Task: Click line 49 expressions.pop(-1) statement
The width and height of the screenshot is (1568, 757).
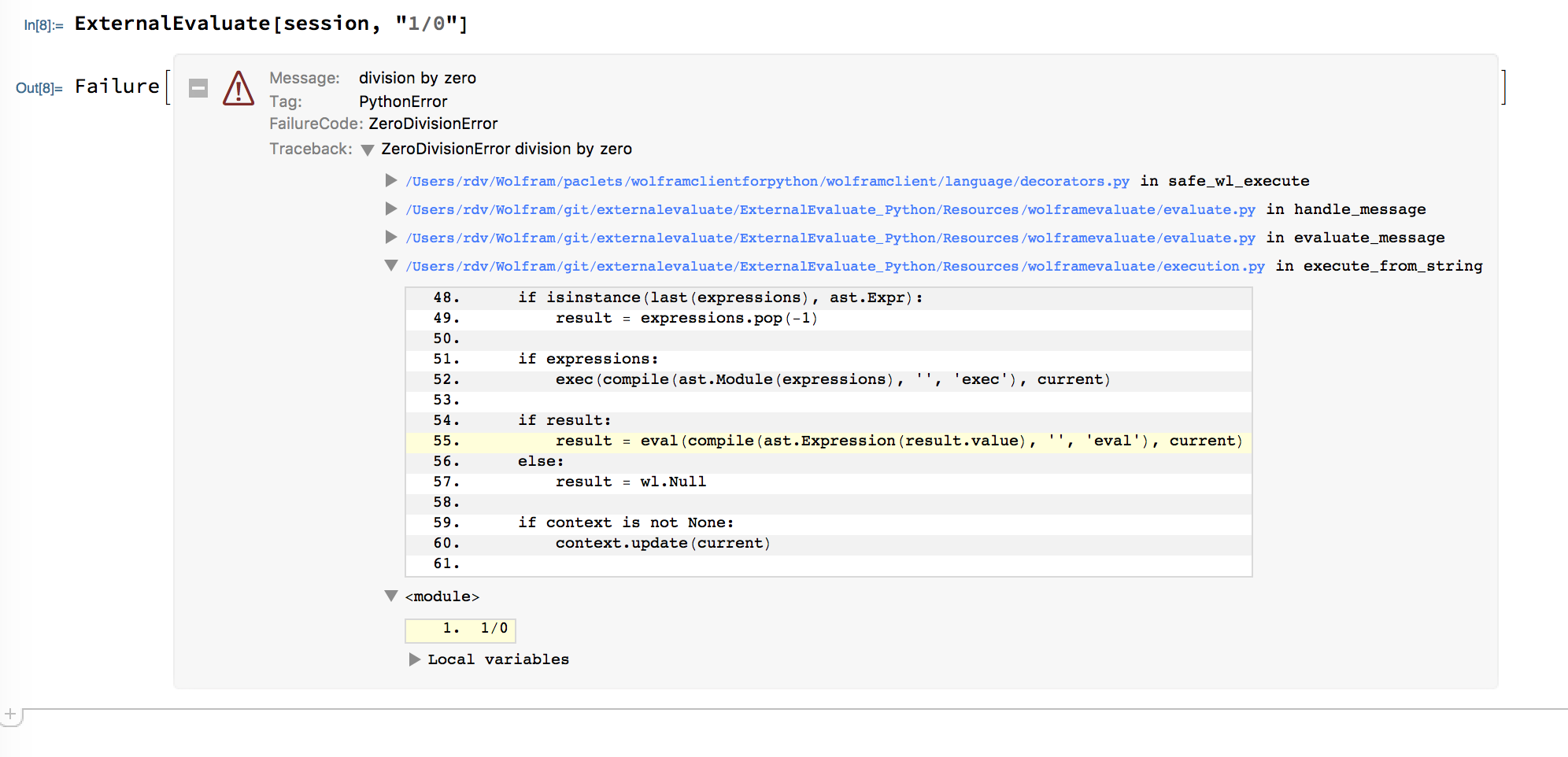Action: click(686, 318)
